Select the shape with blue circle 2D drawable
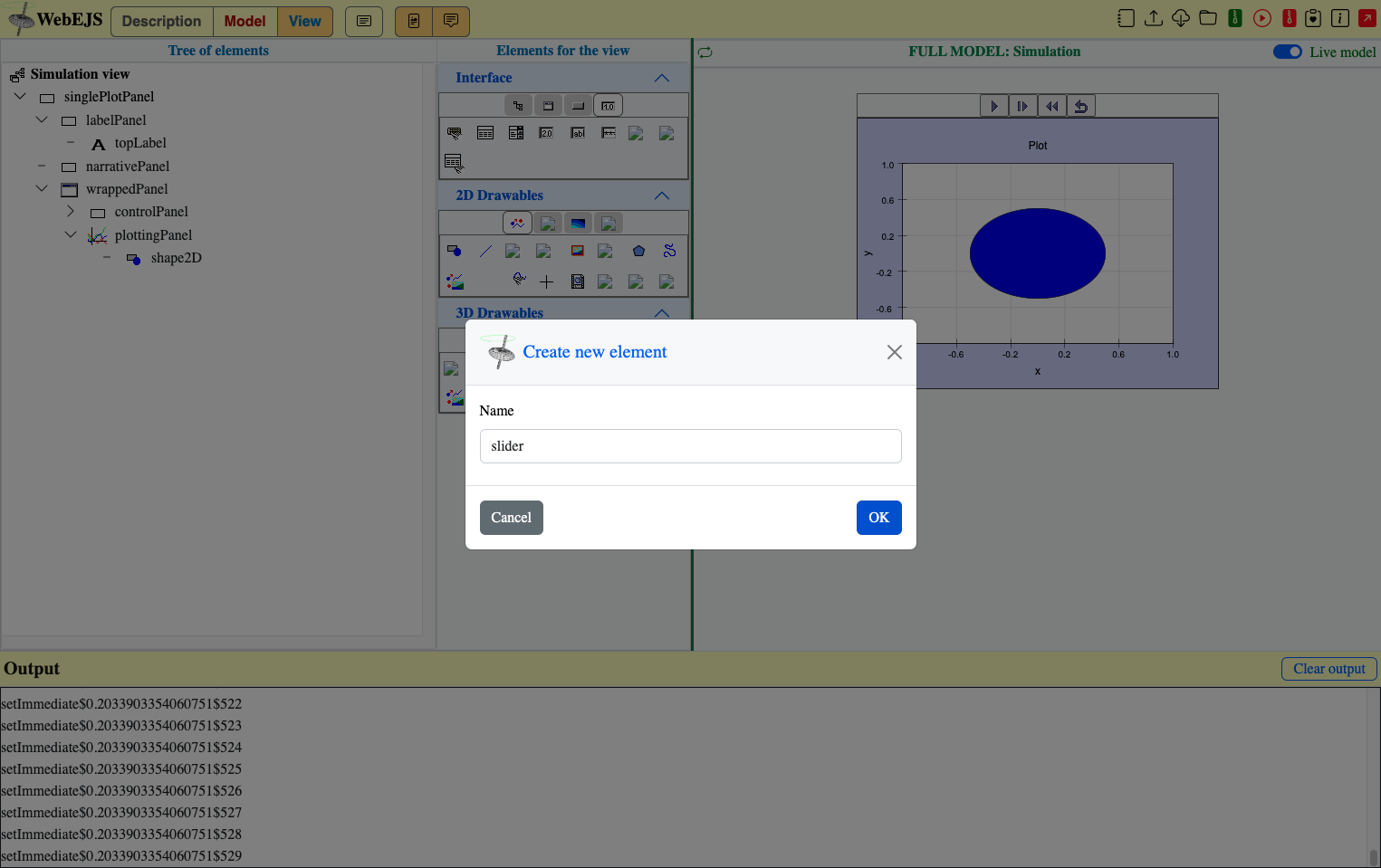1381x868 pixels. (x=455, y=251)
